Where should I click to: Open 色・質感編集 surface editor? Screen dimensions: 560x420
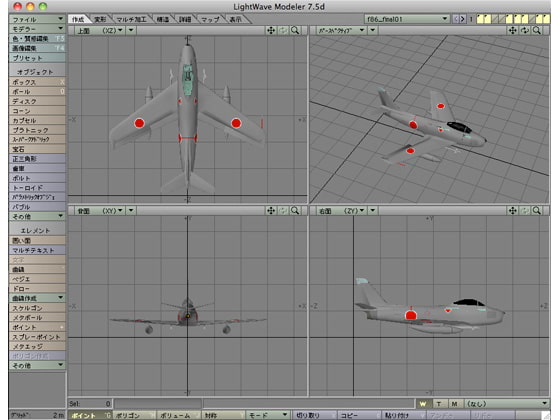tap(37, 38)
